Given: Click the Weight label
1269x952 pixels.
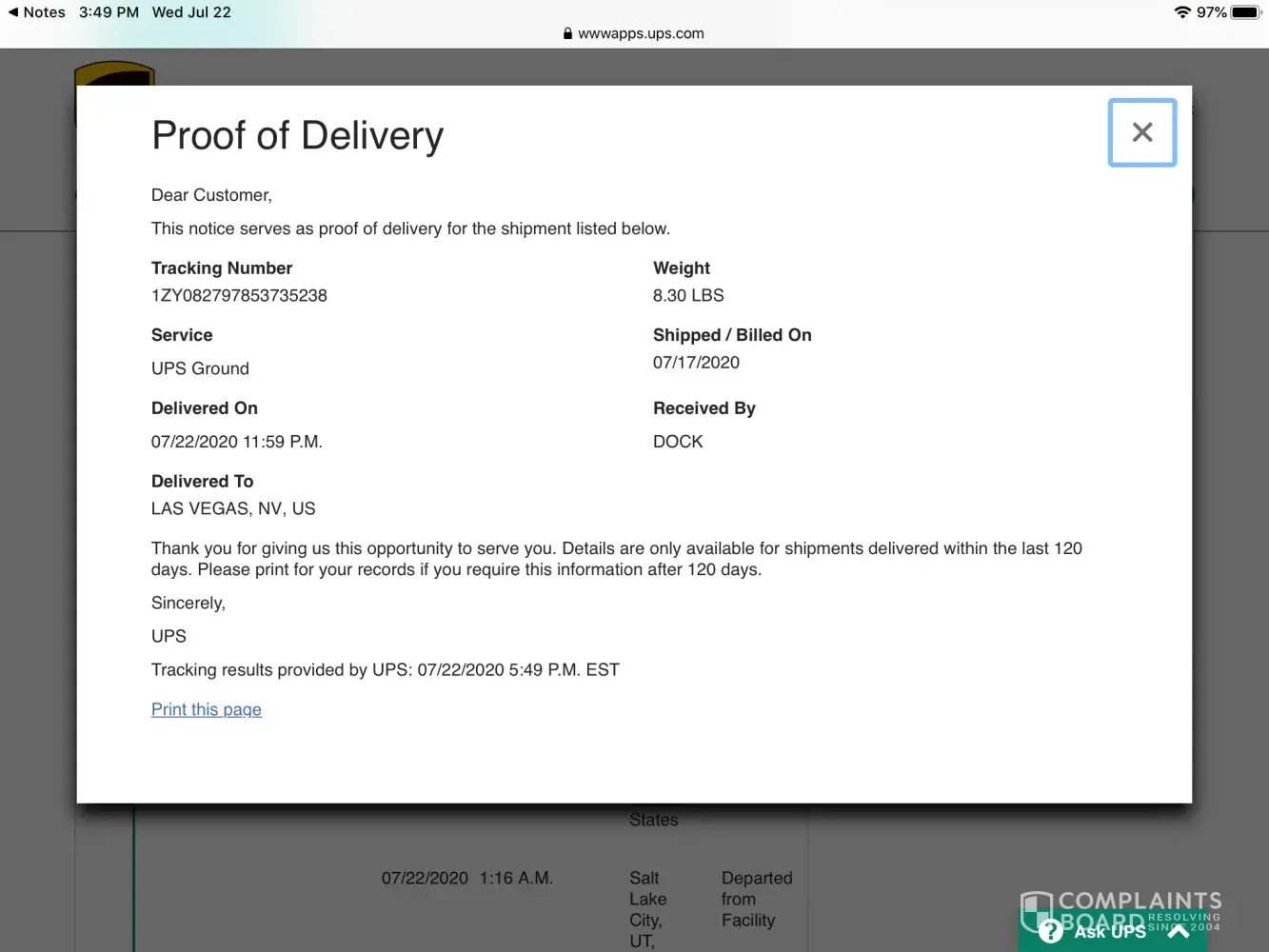Looking at the screenshot, I should point(682,268).
